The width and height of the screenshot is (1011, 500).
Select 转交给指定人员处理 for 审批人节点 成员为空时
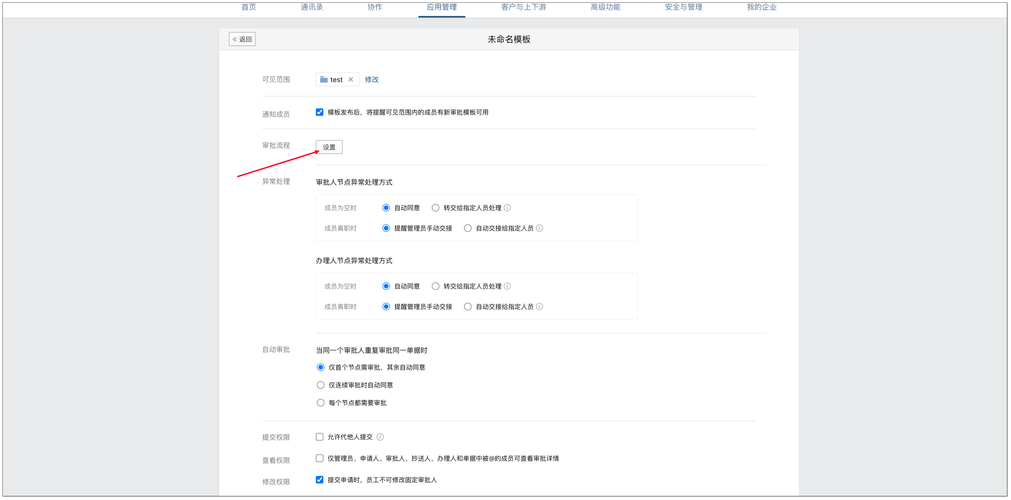(x=436, y=208)
